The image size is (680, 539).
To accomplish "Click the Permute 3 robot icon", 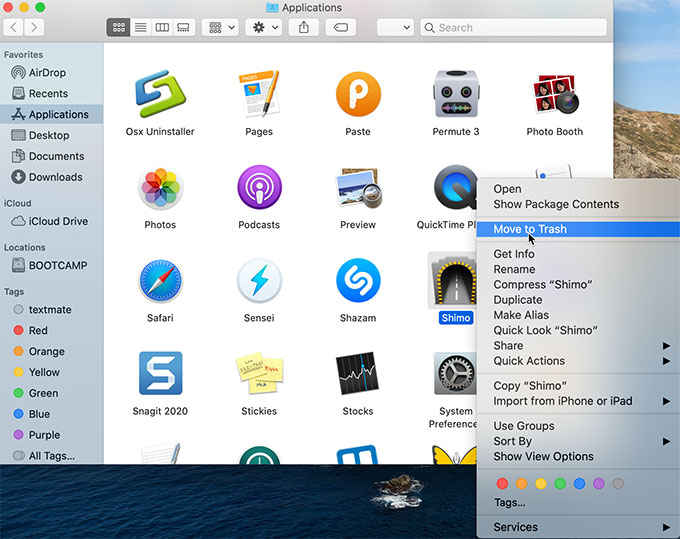I will 455,94.
